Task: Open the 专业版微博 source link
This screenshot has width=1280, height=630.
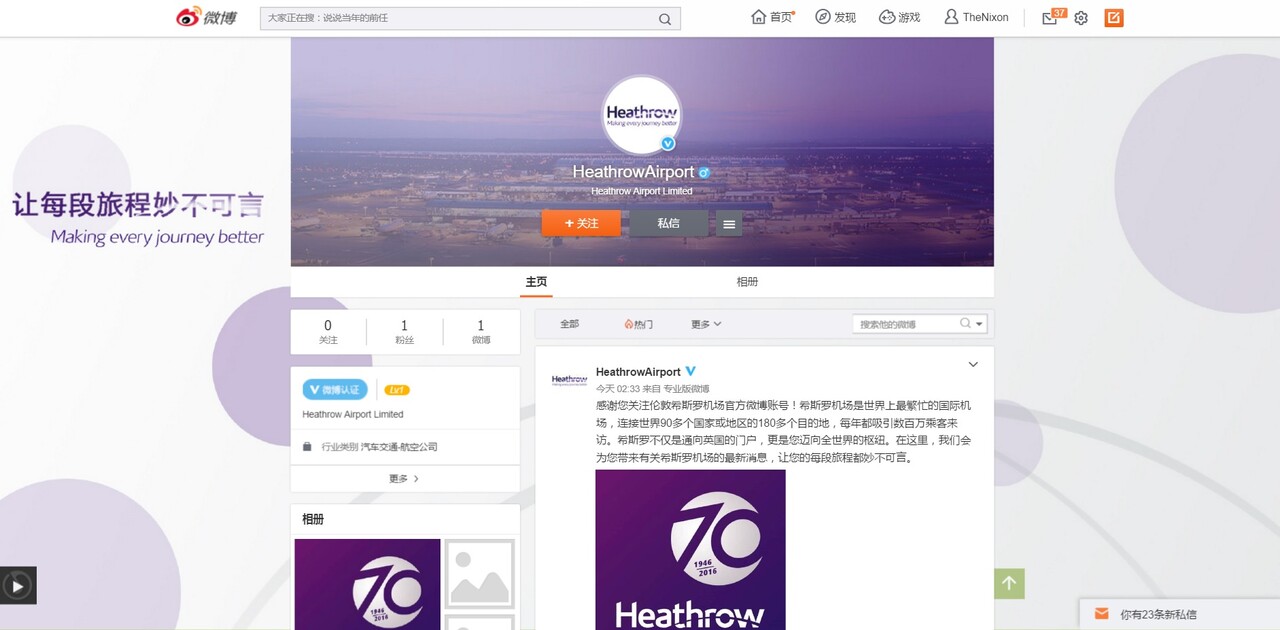Action: coord(686,389)
